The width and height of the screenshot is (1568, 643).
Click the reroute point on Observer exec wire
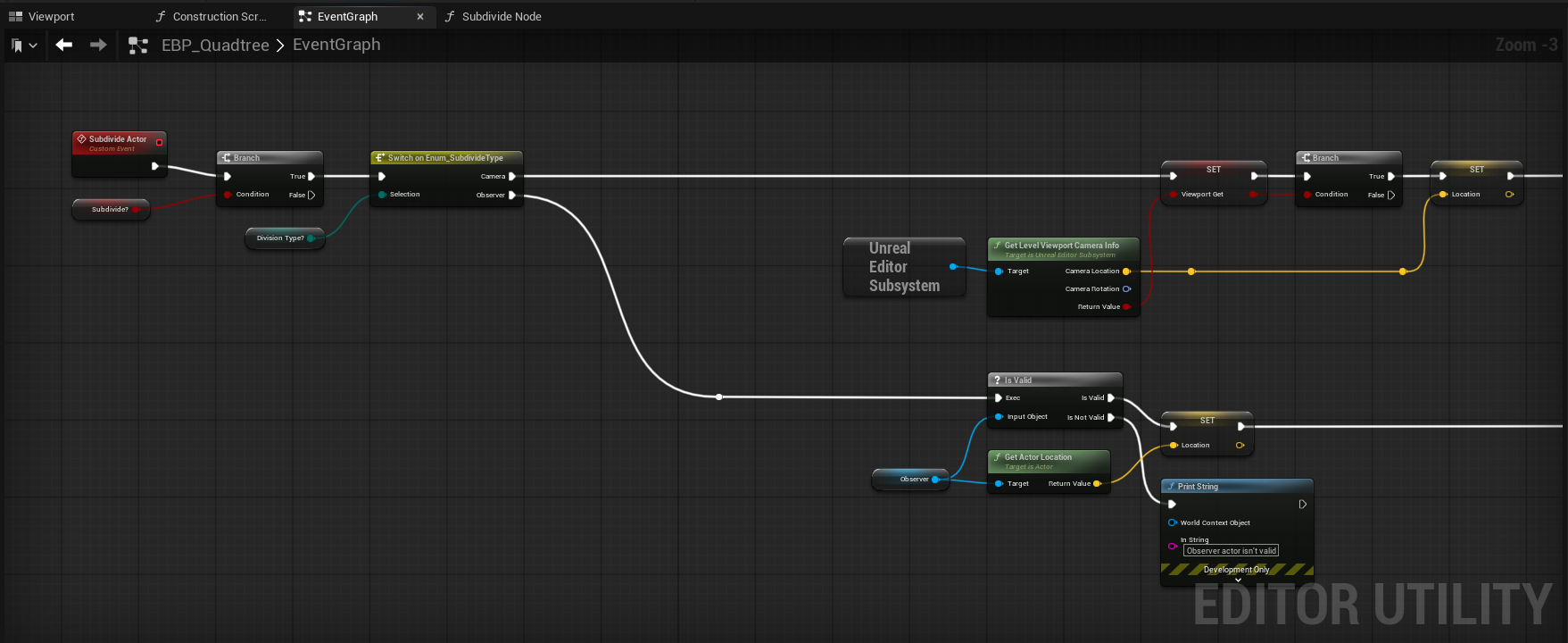(718, 397)
